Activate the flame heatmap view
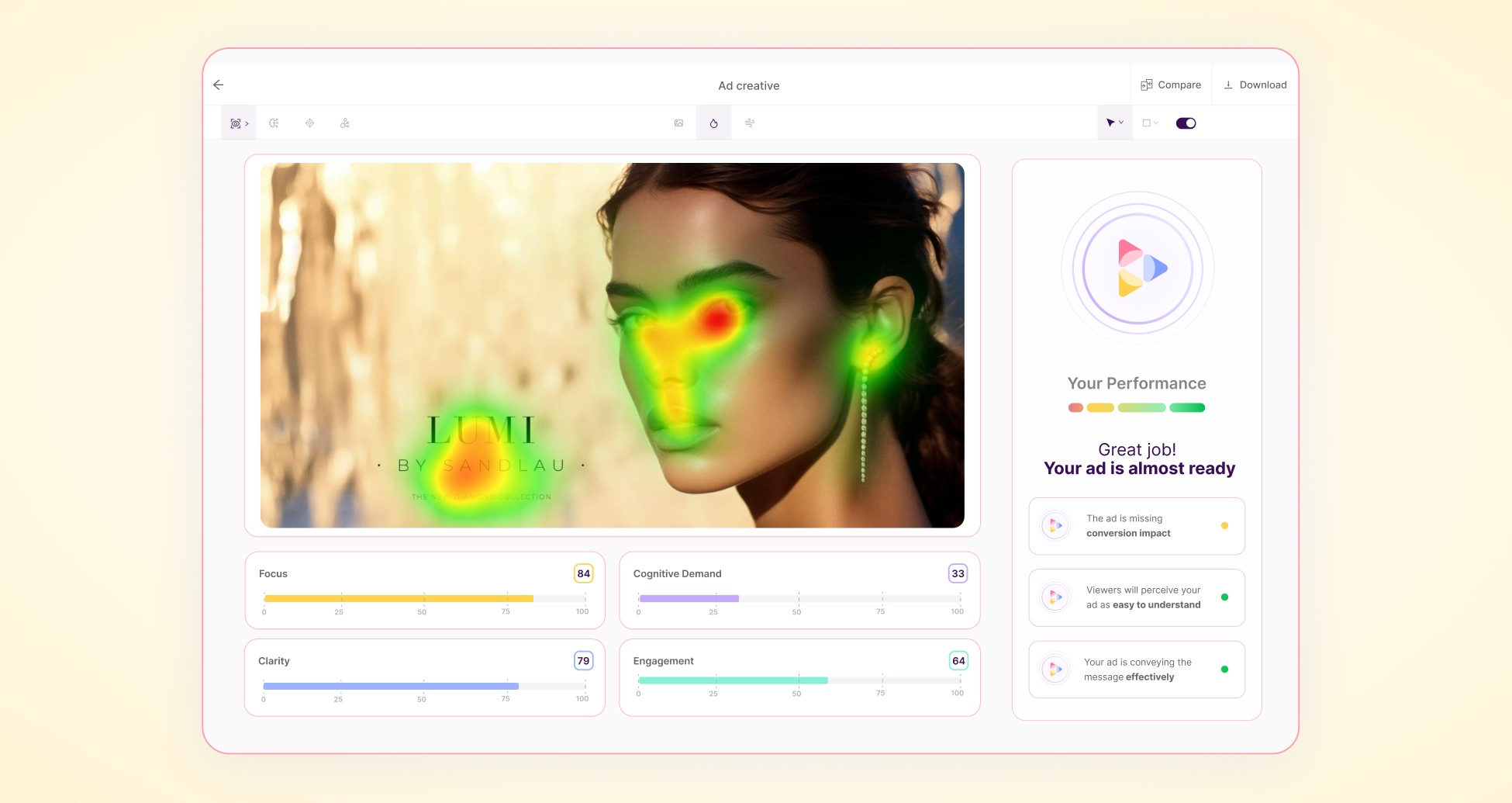The height and width of the screenshot is (803, 1512). pyautogui.click(x=713, y=123)
